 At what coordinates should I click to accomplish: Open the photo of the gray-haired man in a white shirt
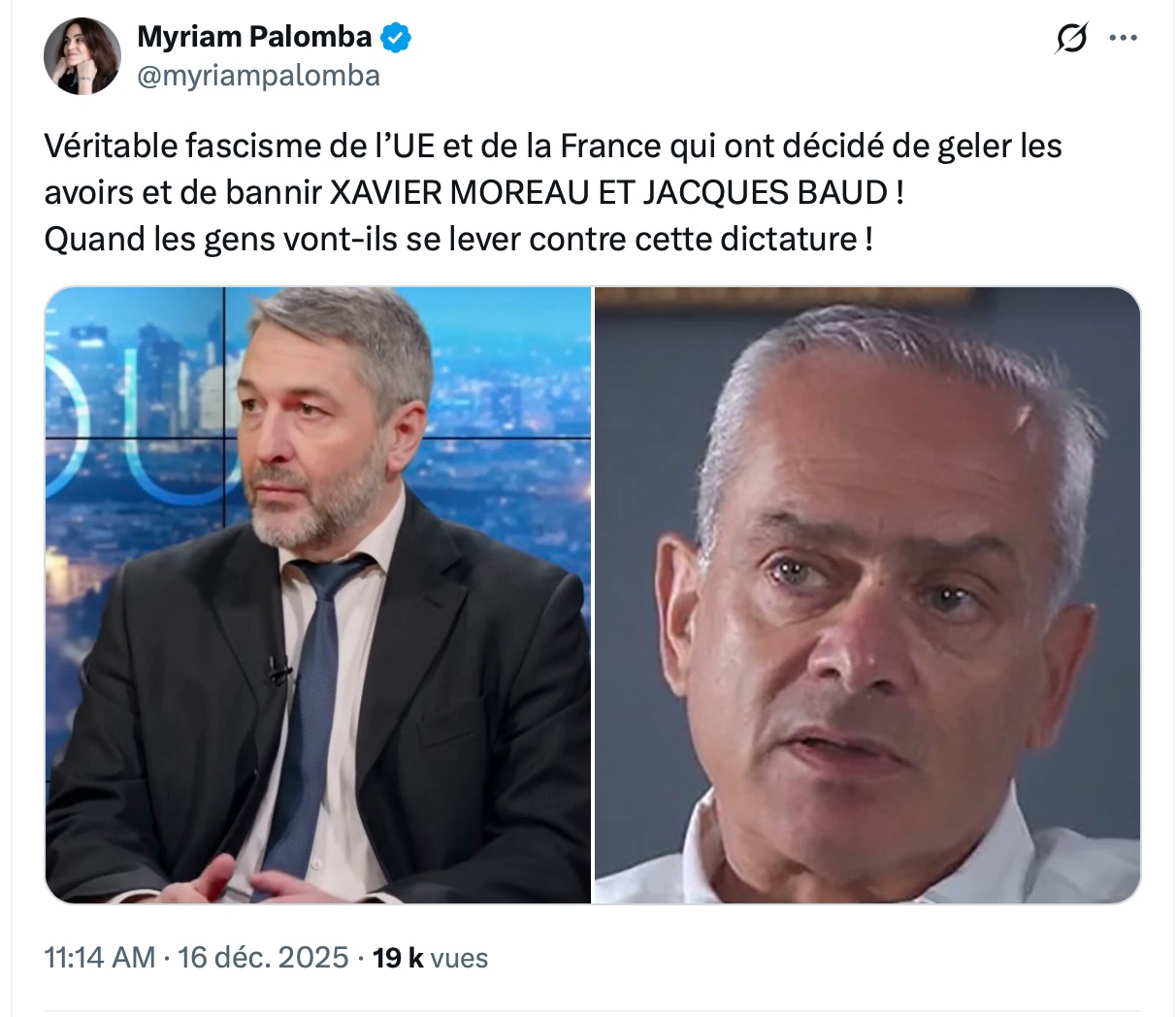867,595
